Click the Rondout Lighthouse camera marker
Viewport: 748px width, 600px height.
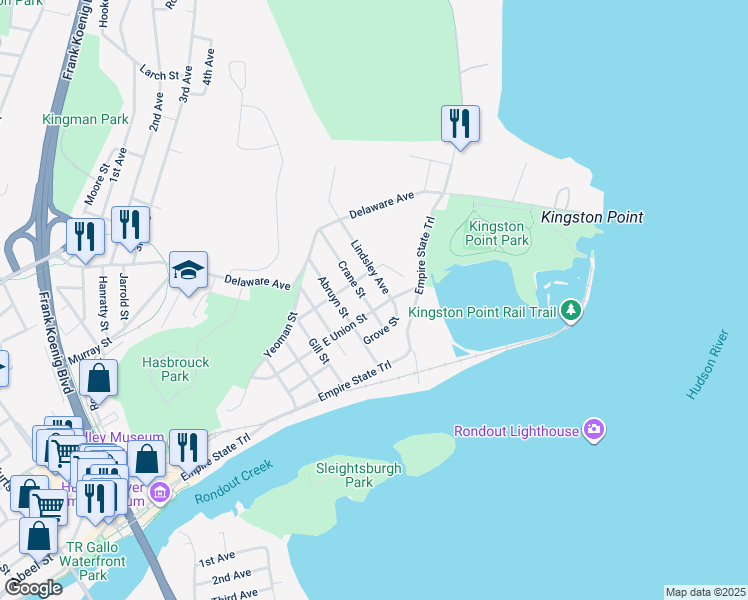(594, 430)
